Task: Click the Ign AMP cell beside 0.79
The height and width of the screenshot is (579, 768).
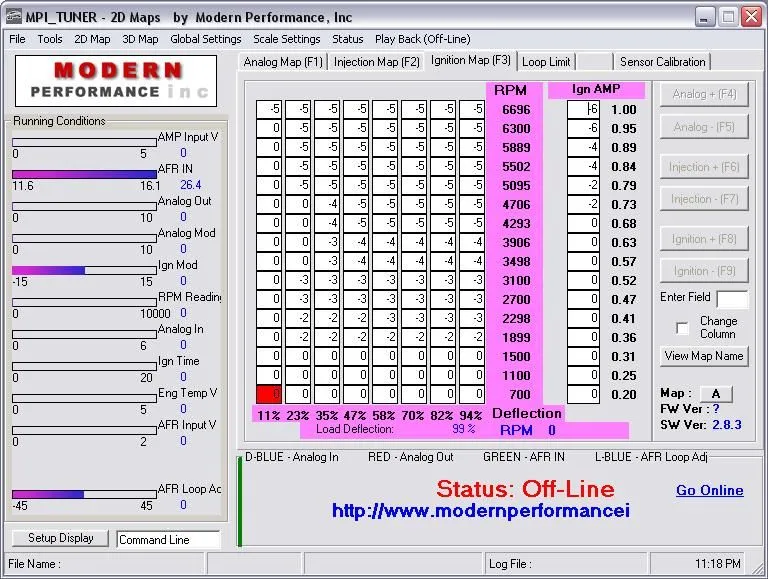Action: tap(583, 185)
